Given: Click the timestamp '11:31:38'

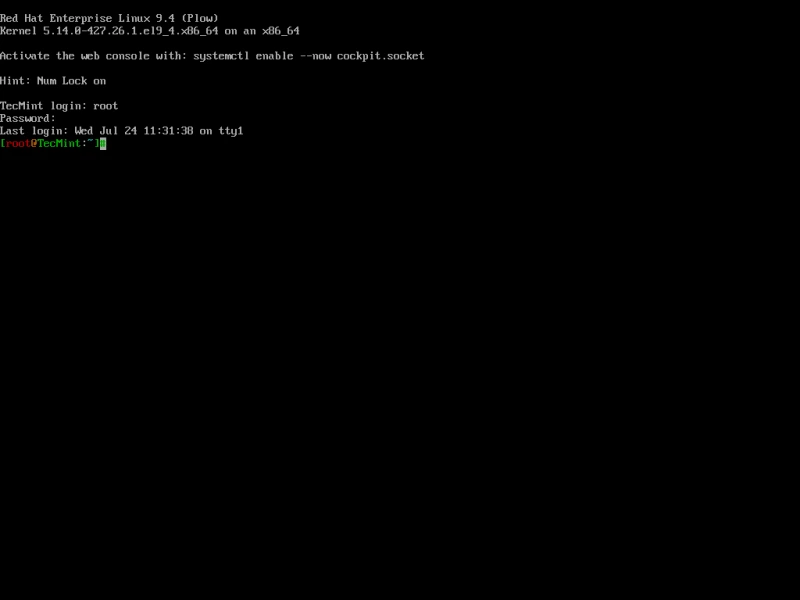Looking at the screenshot, I should [168, 131].
